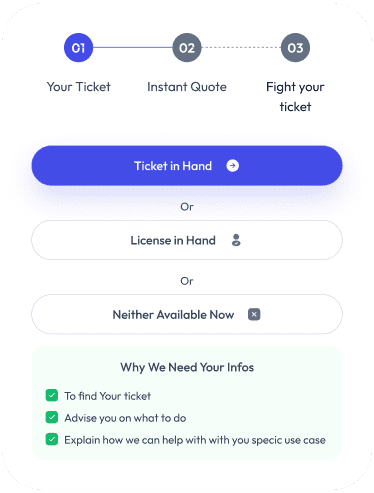Click the X icon in Neither Available Now
This screenshot has height=493, width=374.
click(x=254, y=314)
